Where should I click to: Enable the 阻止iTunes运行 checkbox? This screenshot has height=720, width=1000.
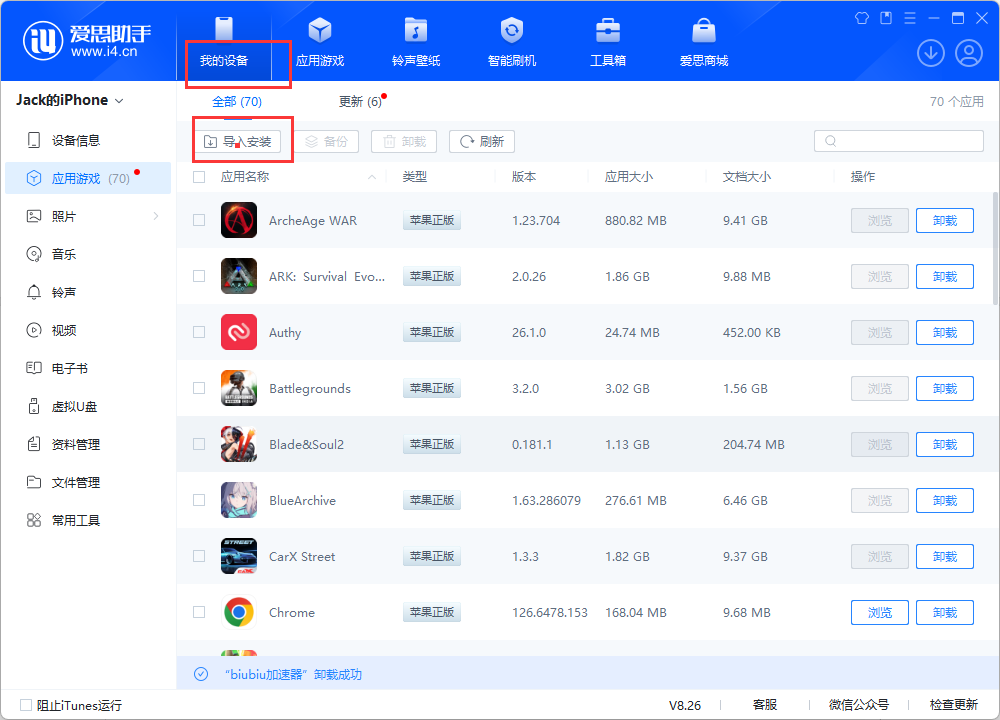point(26,705)
